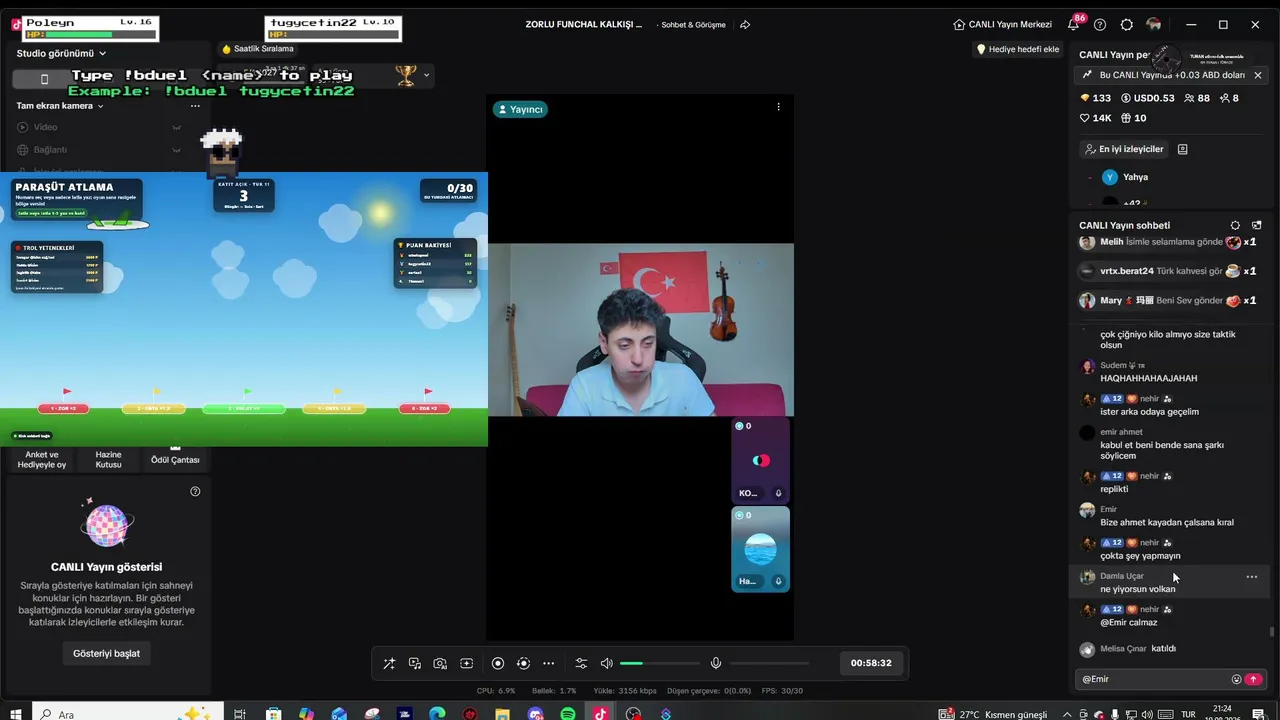Click the USD0.53 earnings value
Screen dimensions: 1280x720
1148,98
